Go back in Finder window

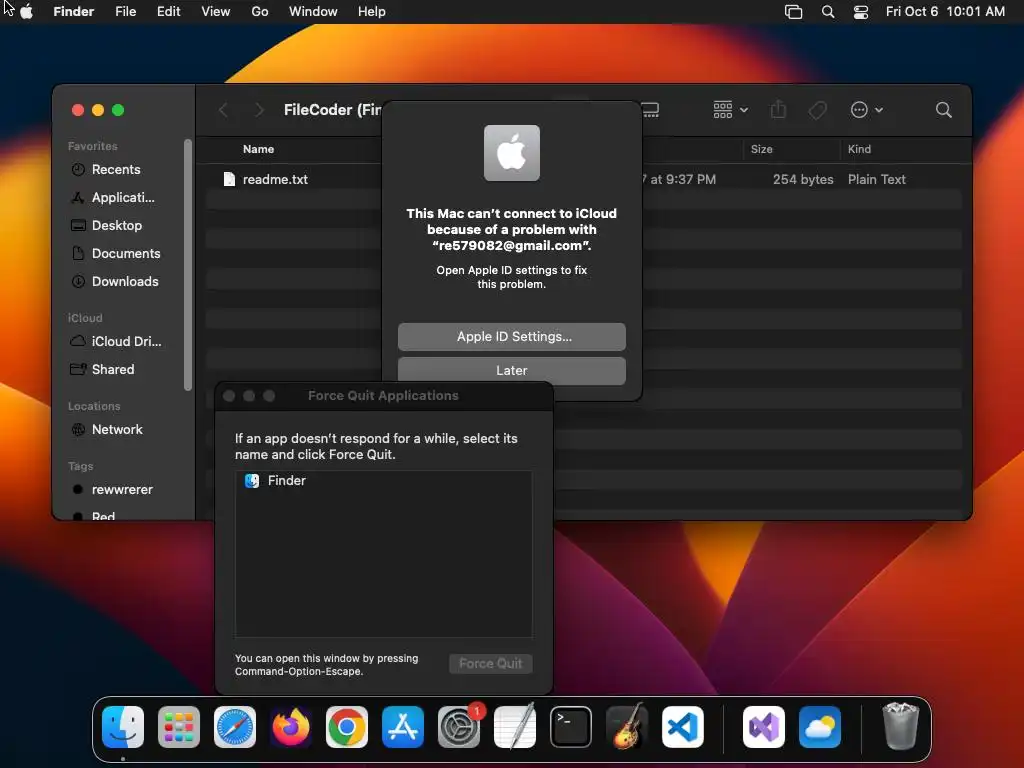[x=223, y=110]
